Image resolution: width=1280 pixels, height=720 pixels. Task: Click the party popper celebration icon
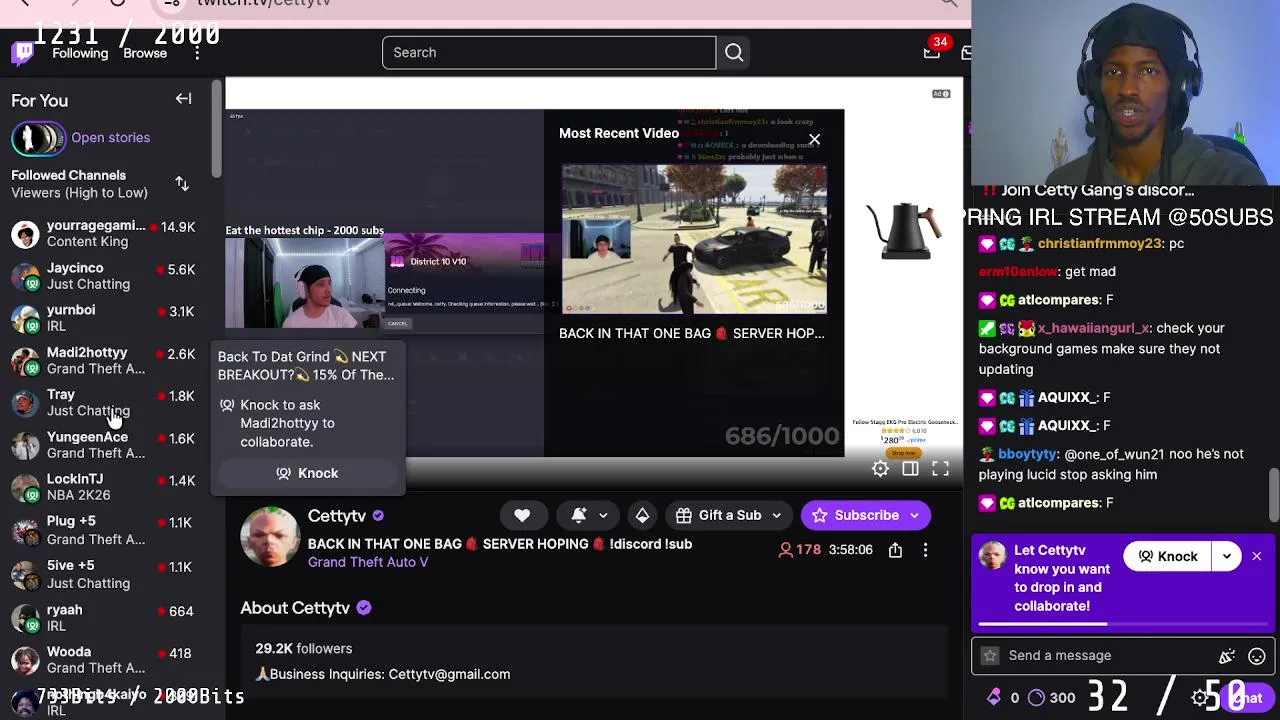1227,657
